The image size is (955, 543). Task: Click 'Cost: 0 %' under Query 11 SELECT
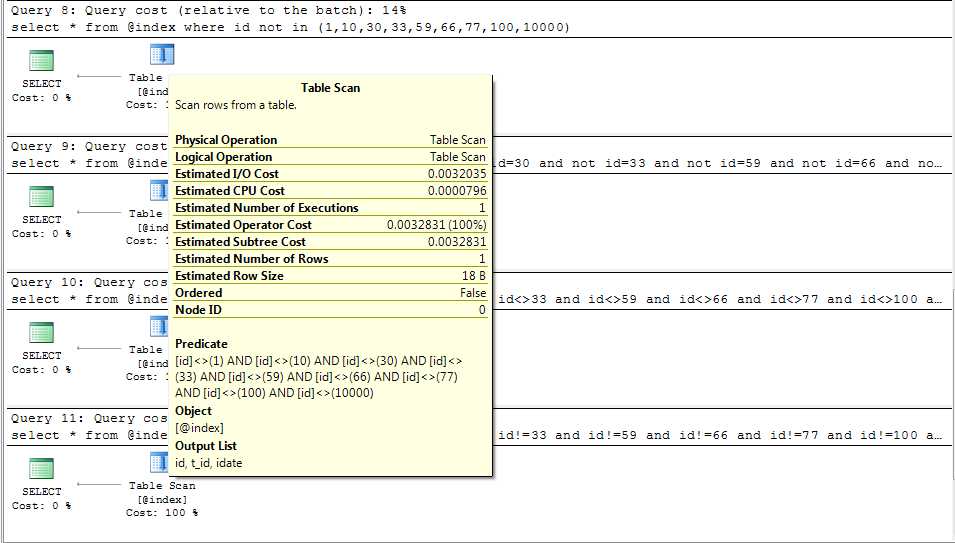tap(41, 506)
